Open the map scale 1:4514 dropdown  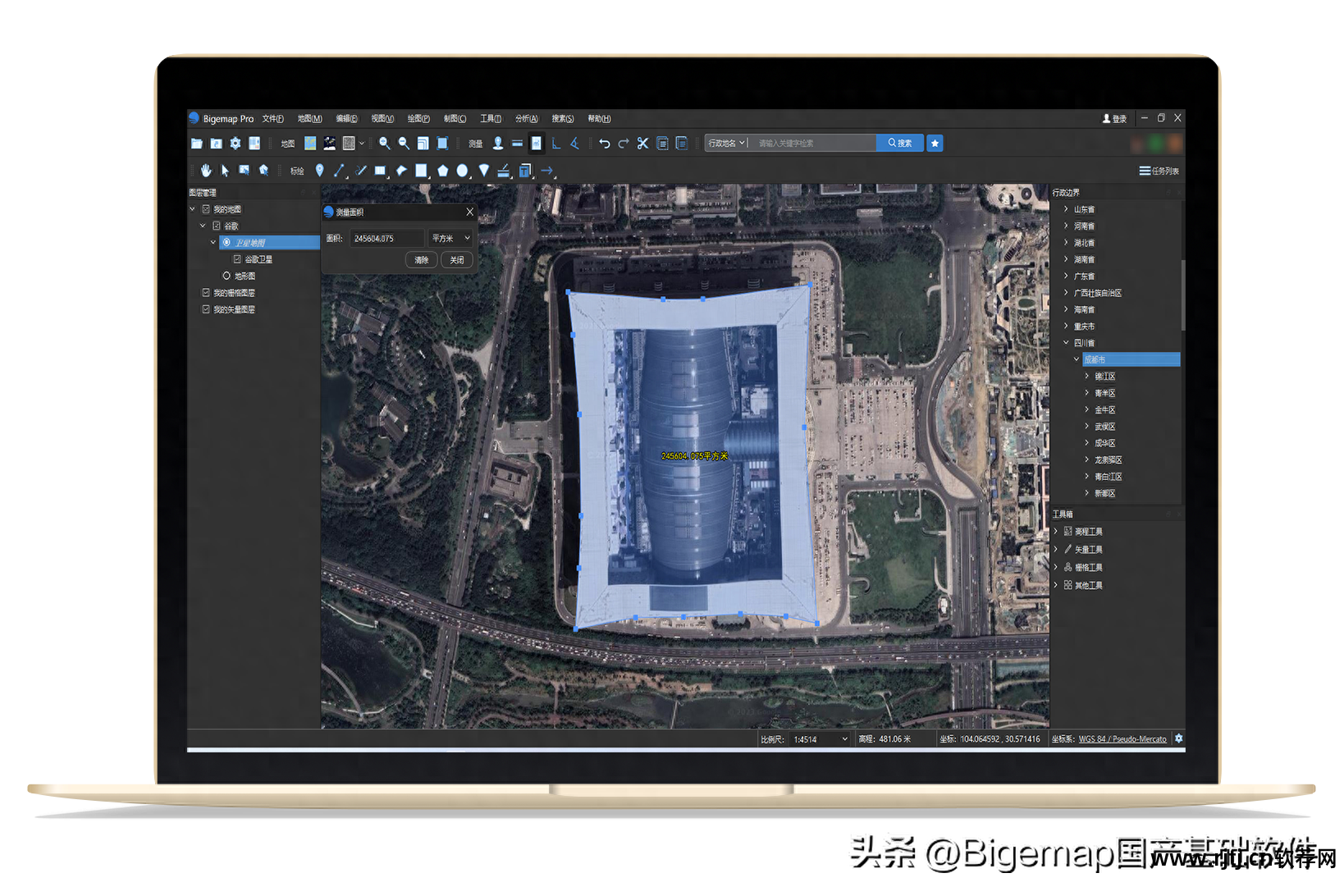click(x=820, y=739)
